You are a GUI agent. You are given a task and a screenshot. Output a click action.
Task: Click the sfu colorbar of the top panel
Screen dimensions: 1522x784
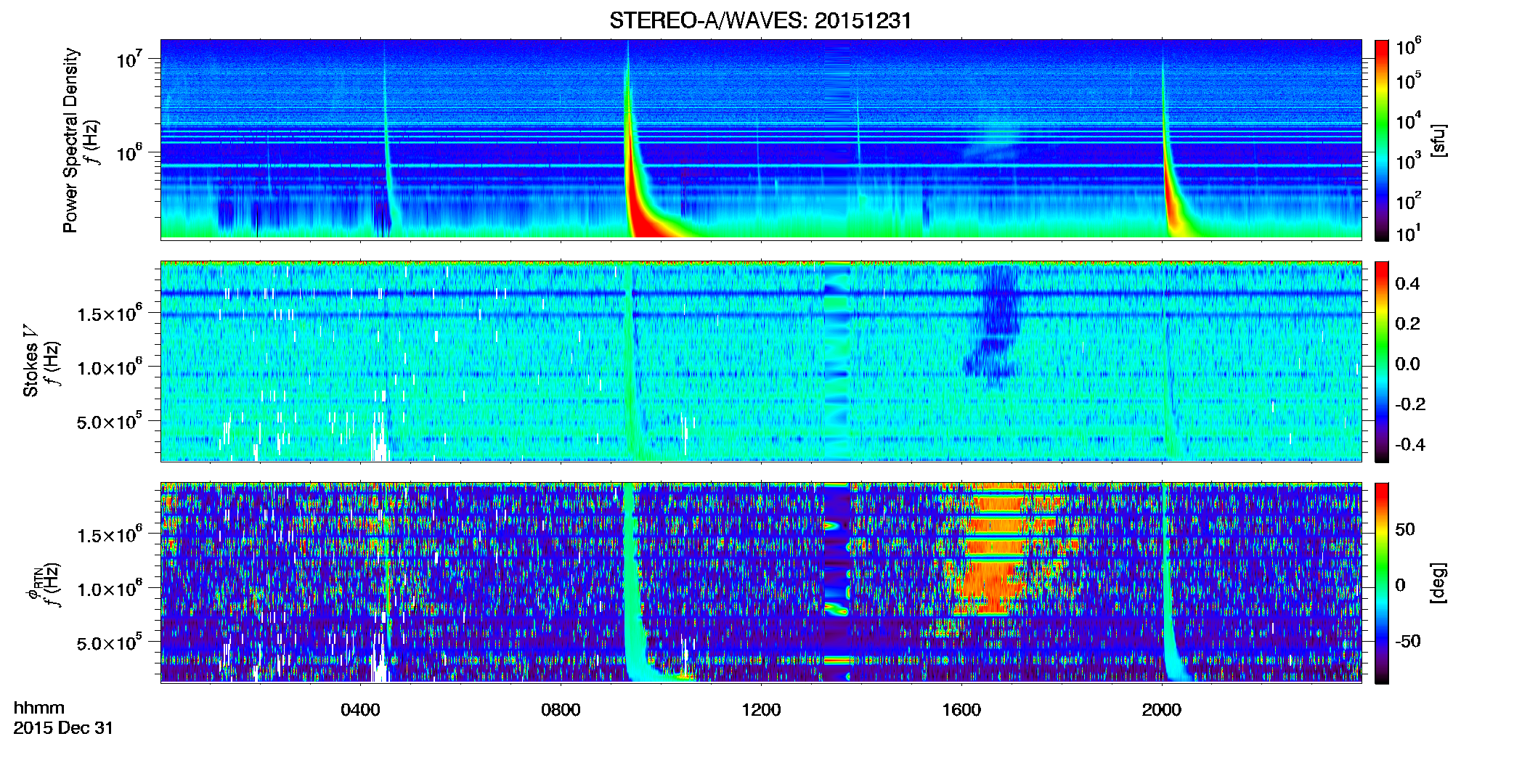tap(1382, 140)
